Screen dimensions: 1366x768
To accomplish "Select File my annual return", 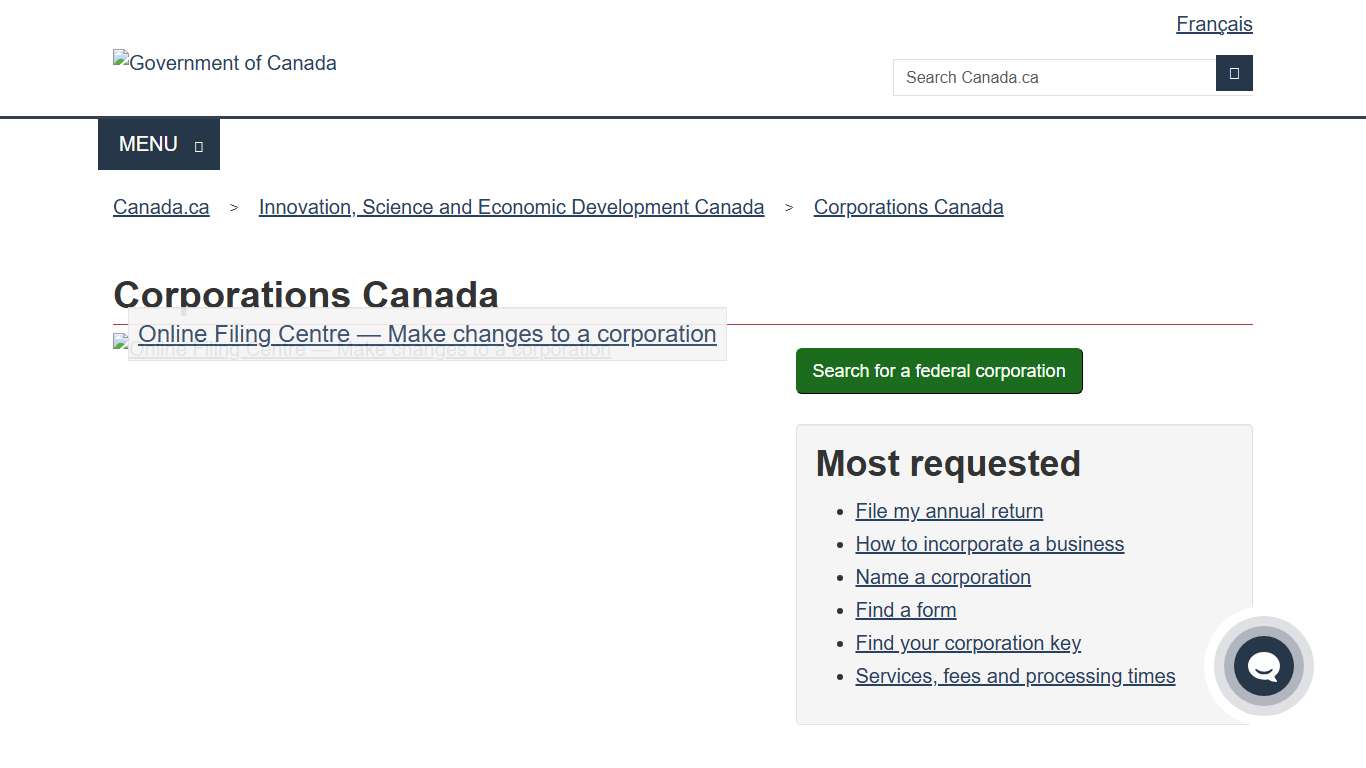I will (948, 511).
